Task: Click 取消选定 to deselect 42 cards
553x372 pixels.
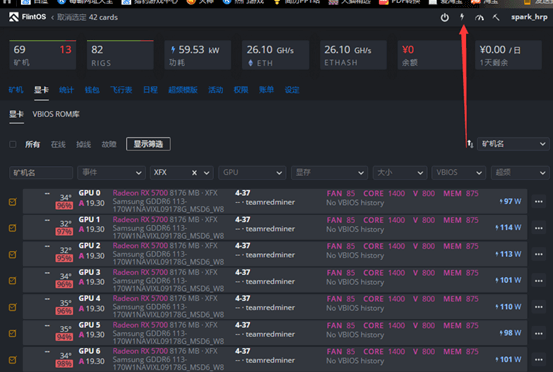Action: click(72, 17)
